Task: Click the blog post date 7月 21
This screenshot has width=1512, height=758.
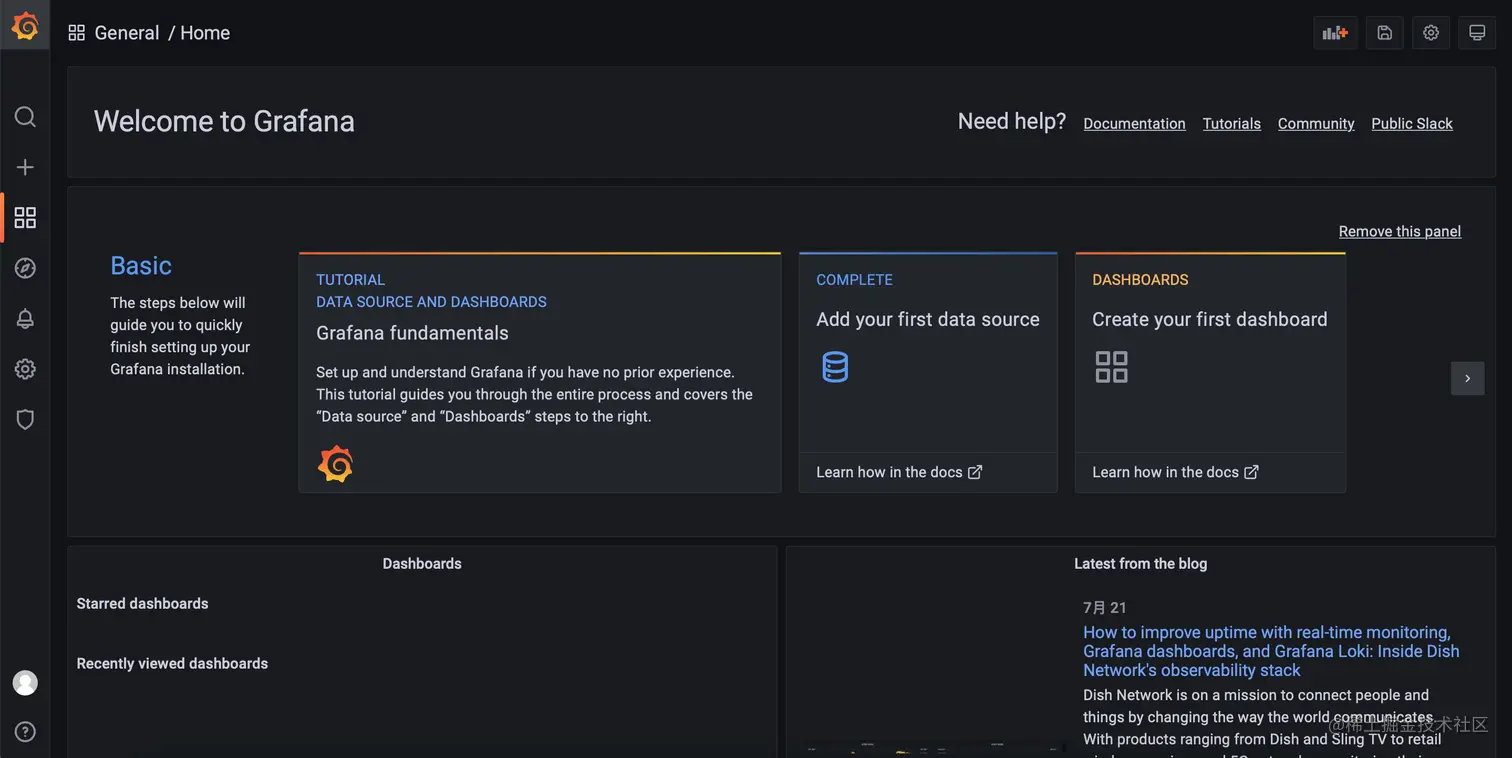Action: click(1105, 608)
